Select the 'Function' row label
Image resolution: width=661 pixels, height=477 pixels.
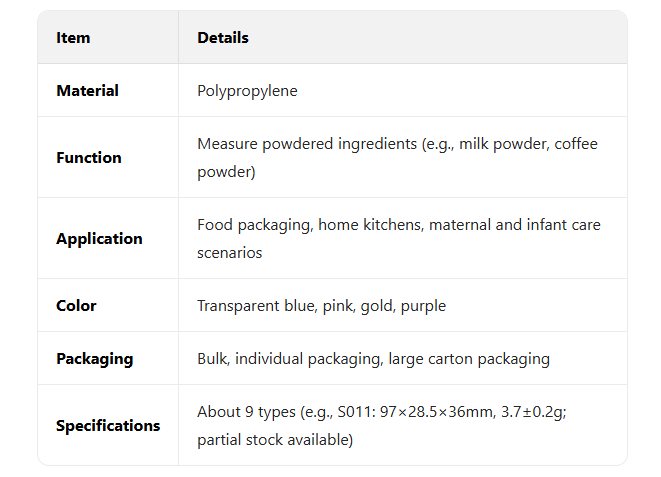pos(88,158)
